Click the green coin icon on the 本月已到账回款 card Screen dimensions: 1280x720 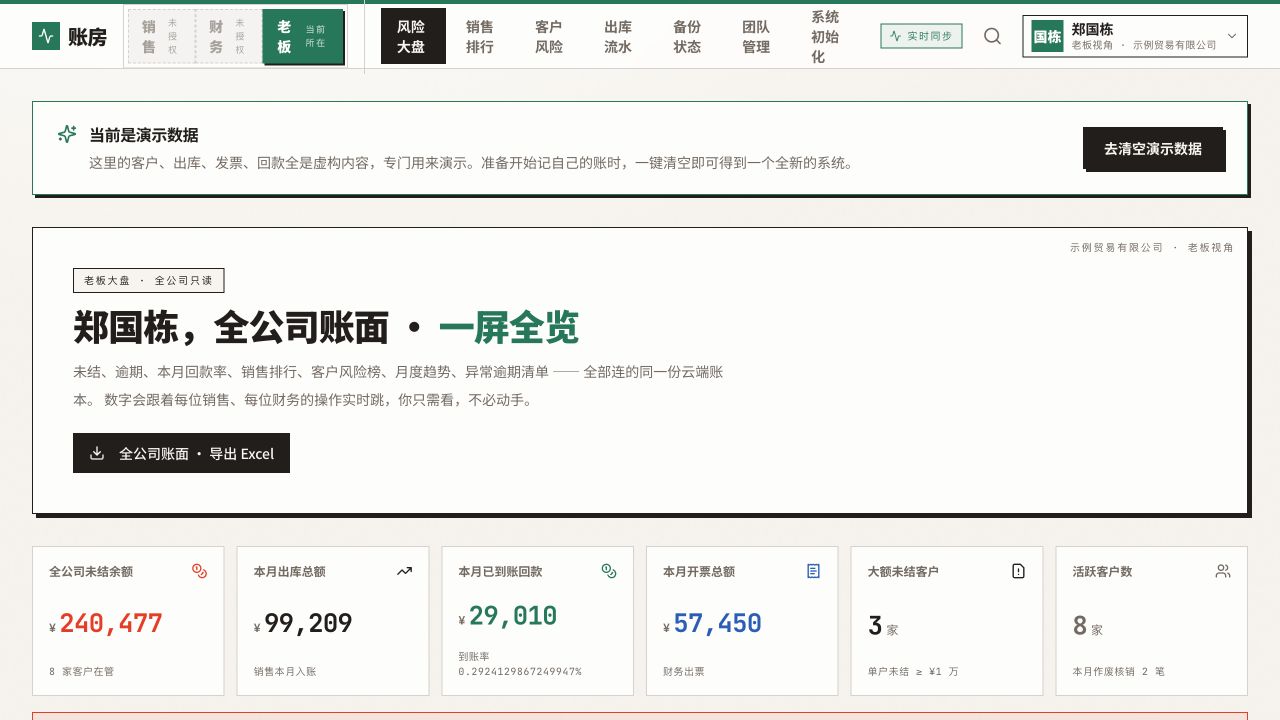click(x=609, y=571)
